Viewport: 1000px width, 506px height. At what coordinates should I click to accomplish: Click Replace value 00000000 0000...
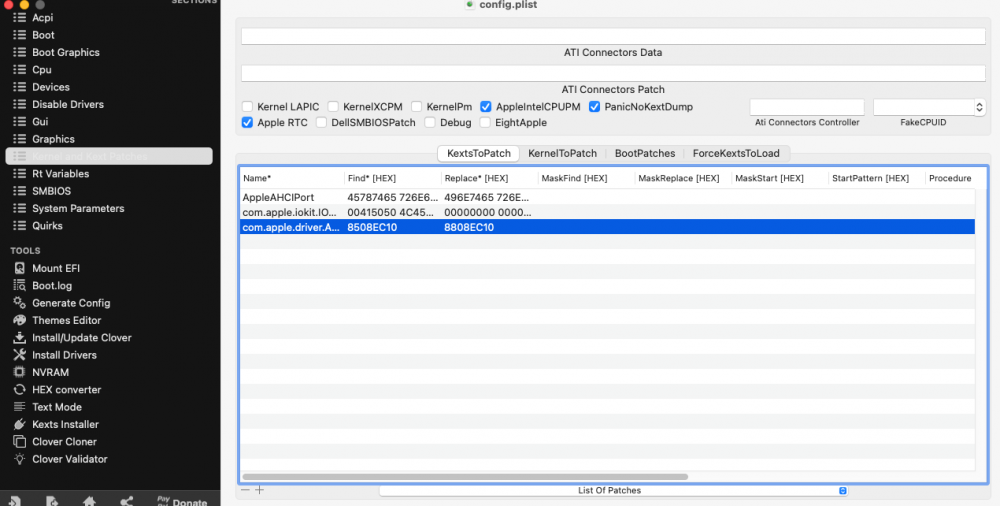(x=488, y=212)
